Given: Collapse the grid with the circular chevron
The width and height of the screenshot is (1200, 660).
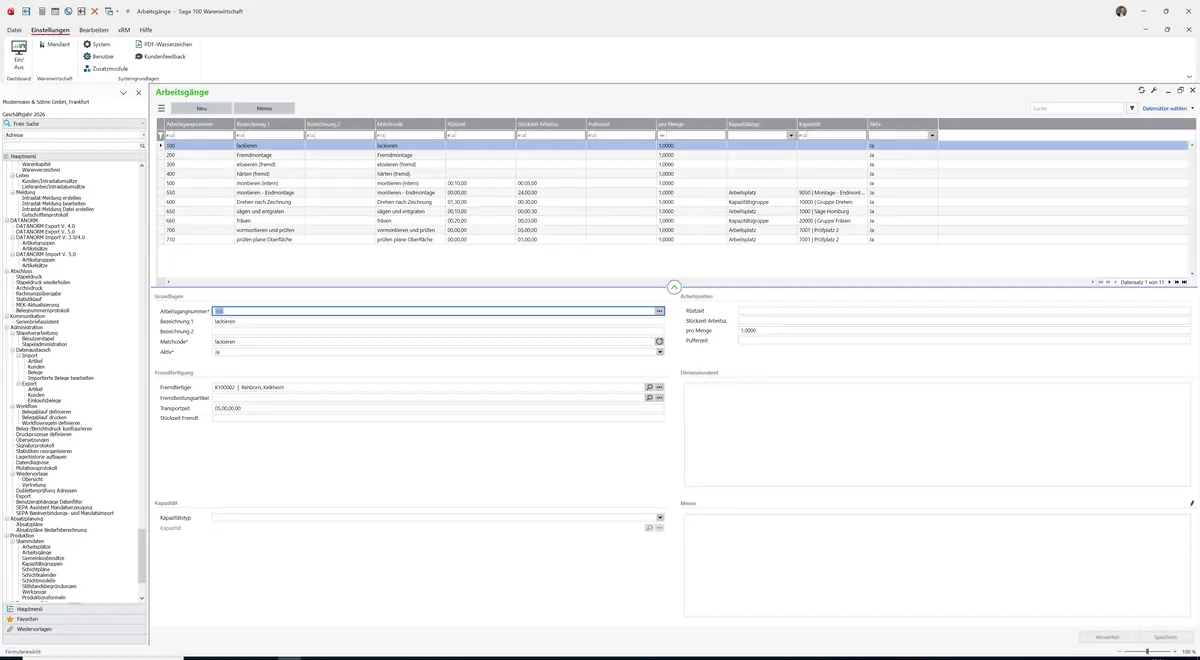Looking at the screenshot, I should (x=674, y=287).
